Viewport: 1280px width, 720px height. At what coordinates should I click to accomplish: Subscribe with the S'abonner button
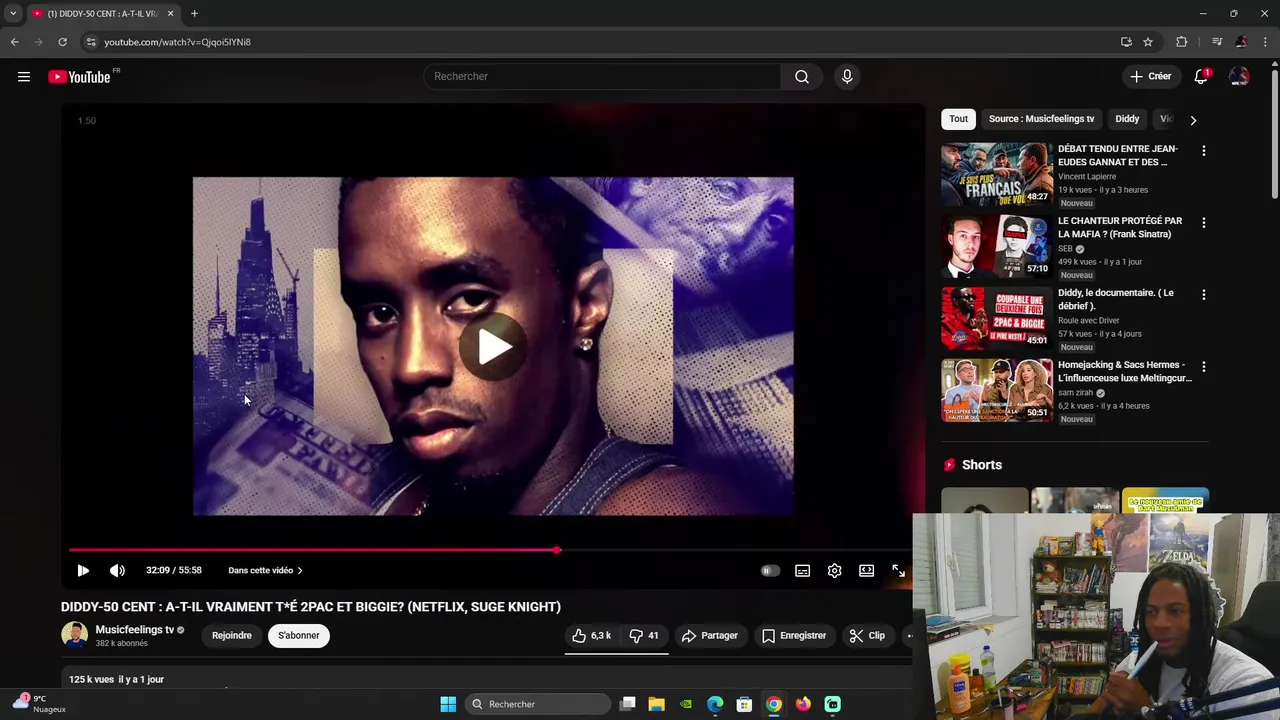click(x=299, y=636)
